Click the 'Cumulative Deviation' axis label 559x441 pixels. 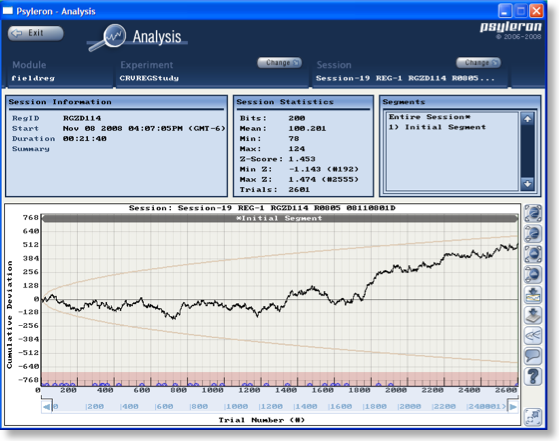10,314
